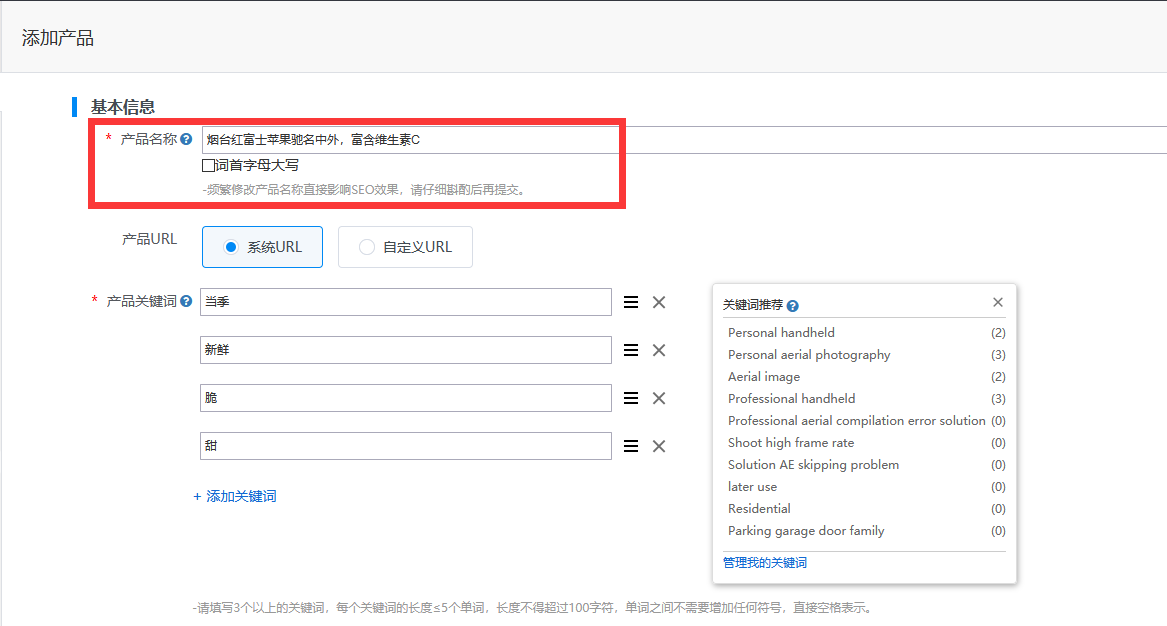The height and width of the screenshot is (626, 1167).
Task: Click the help icon beside 关键词推荐
Action: click(793, 306)
